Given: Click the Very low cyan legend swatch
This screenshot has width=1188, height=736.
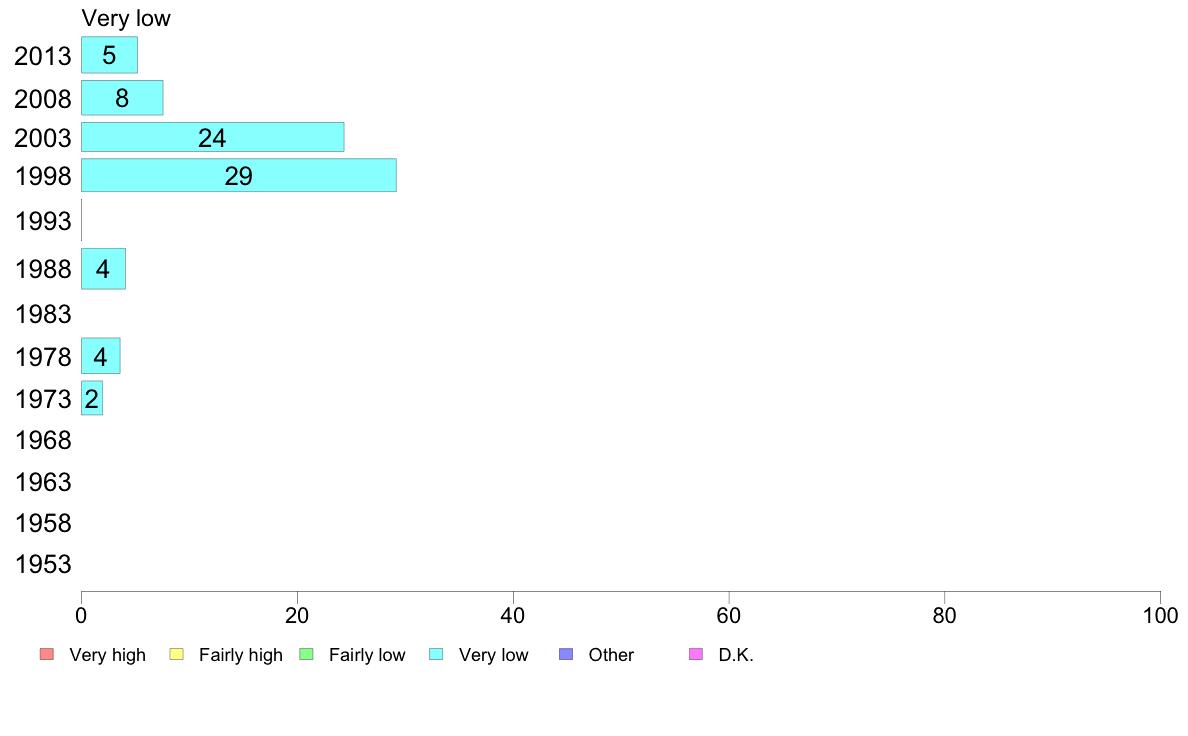Looking at the screenshot, I should (x=436, y=654).
